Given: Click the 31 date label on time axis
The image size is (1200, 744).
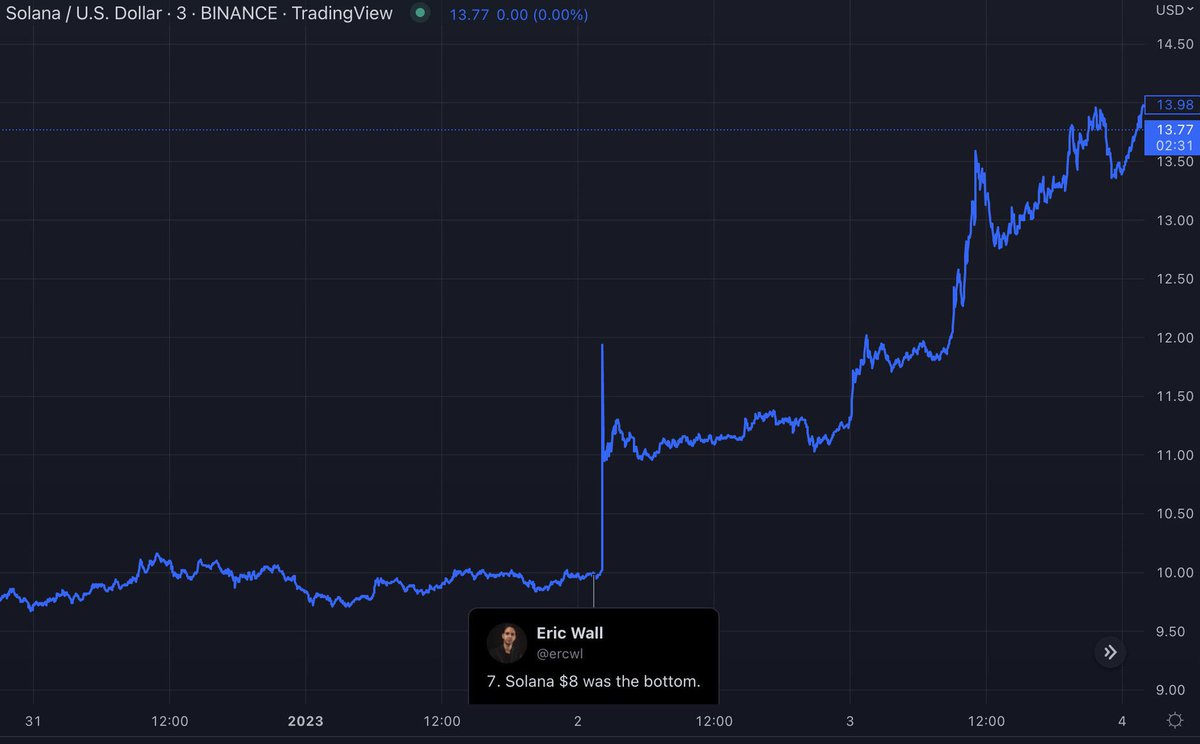Looking at the screenshot, I should click(34, 720).
